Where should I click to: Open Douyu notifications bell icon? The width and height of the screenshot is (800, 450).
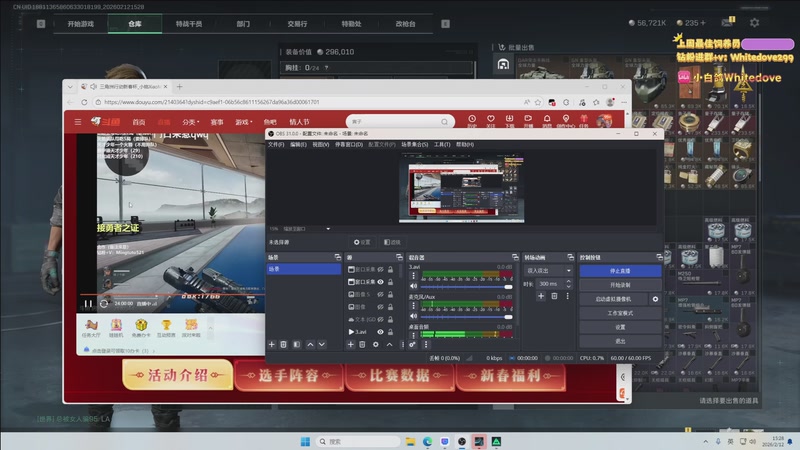coord(547,119)
